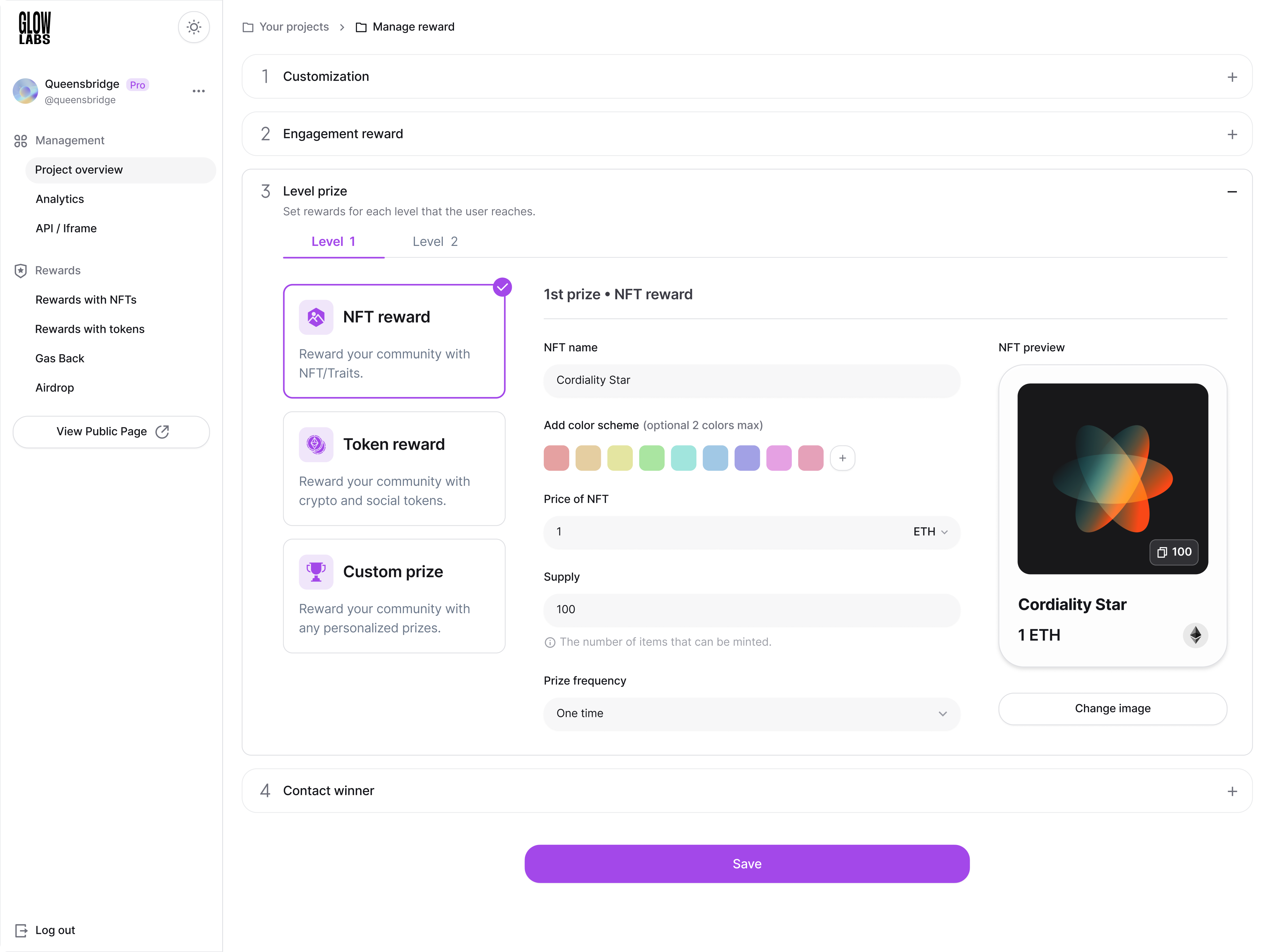
Task: Click the Rewards shield icon in sidebar
Action: [21, 270]
